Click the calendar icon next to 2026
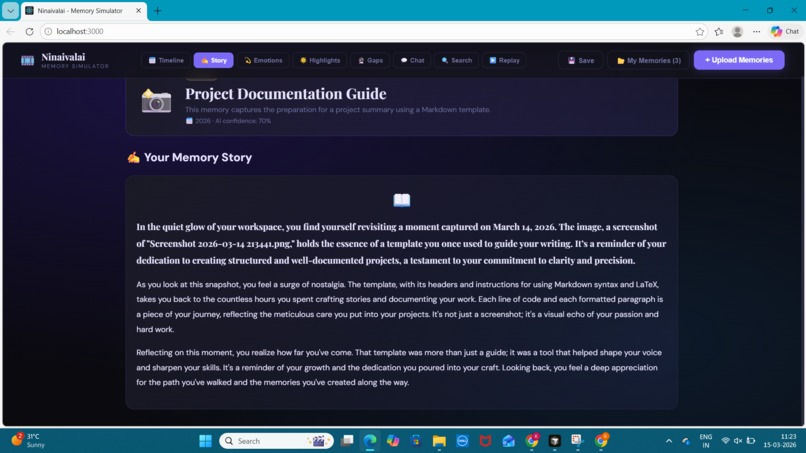The width and height of the screenshot is (806, 453). pos(189,121)
